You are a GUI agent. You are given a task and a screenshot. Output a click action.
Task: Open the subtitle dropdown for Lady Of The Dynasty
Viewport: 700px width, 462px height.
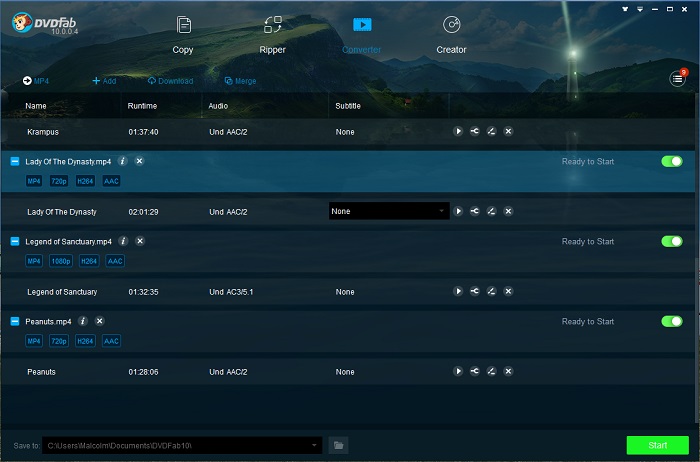click(389, 211)
